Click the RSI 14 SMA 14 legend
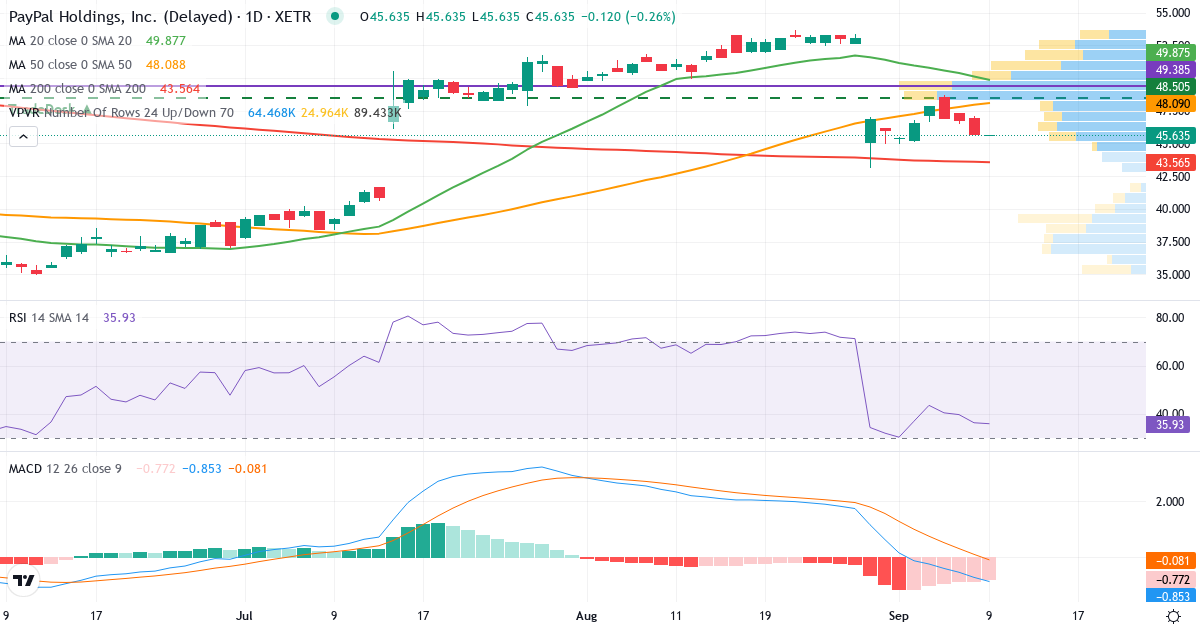Viewport: 1200px width, 630px height. click(x=49, y=317)
